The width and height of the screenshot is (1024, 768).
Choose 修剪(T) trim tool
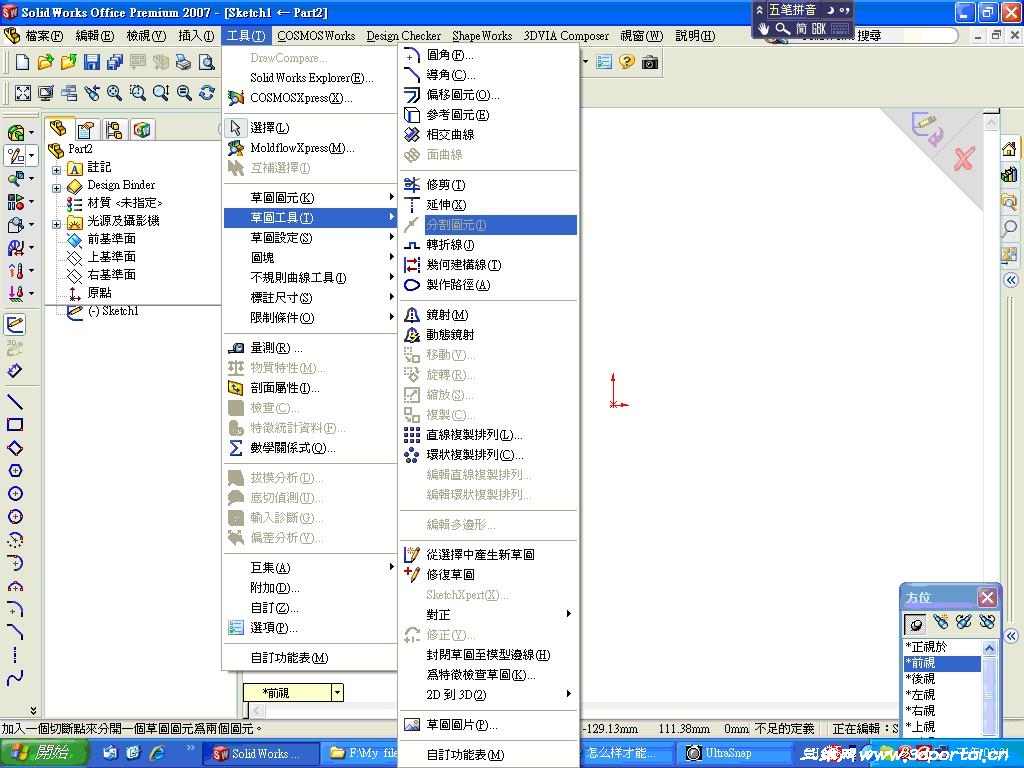488,185
